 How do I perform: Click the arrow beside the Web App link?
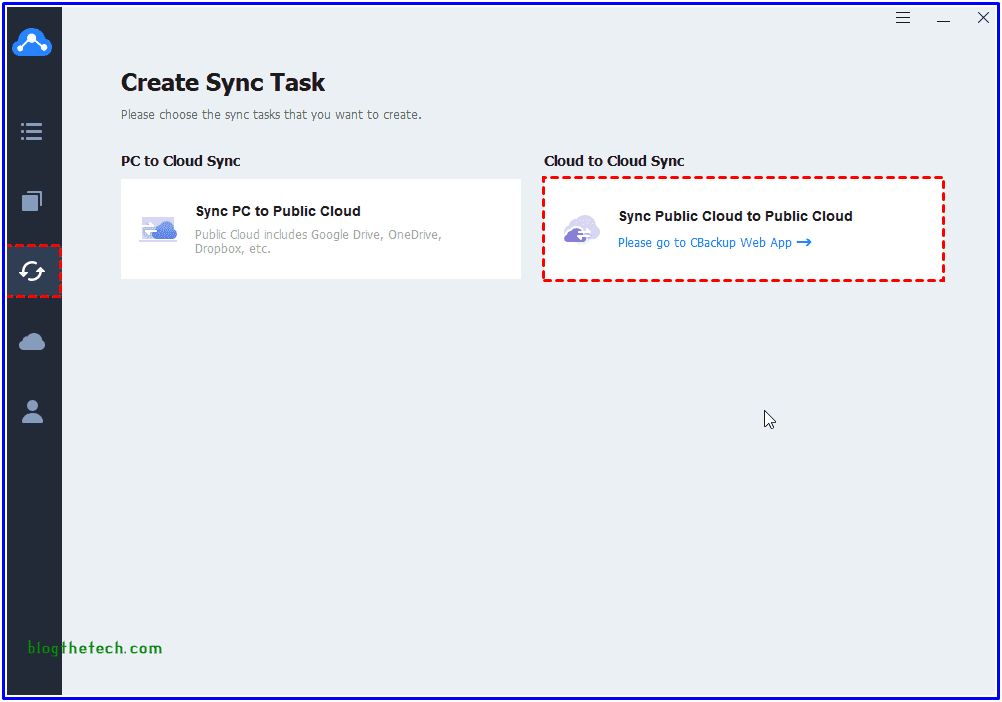(x=804, y=242)
